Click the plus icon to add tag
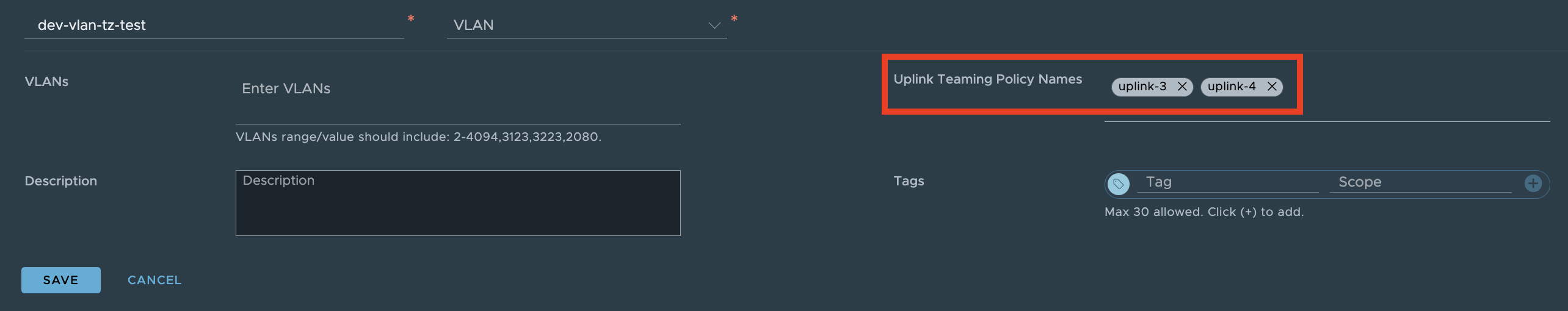This screenshot has height=311, width=1568. pyautogui.click(x=1533, y=183)
